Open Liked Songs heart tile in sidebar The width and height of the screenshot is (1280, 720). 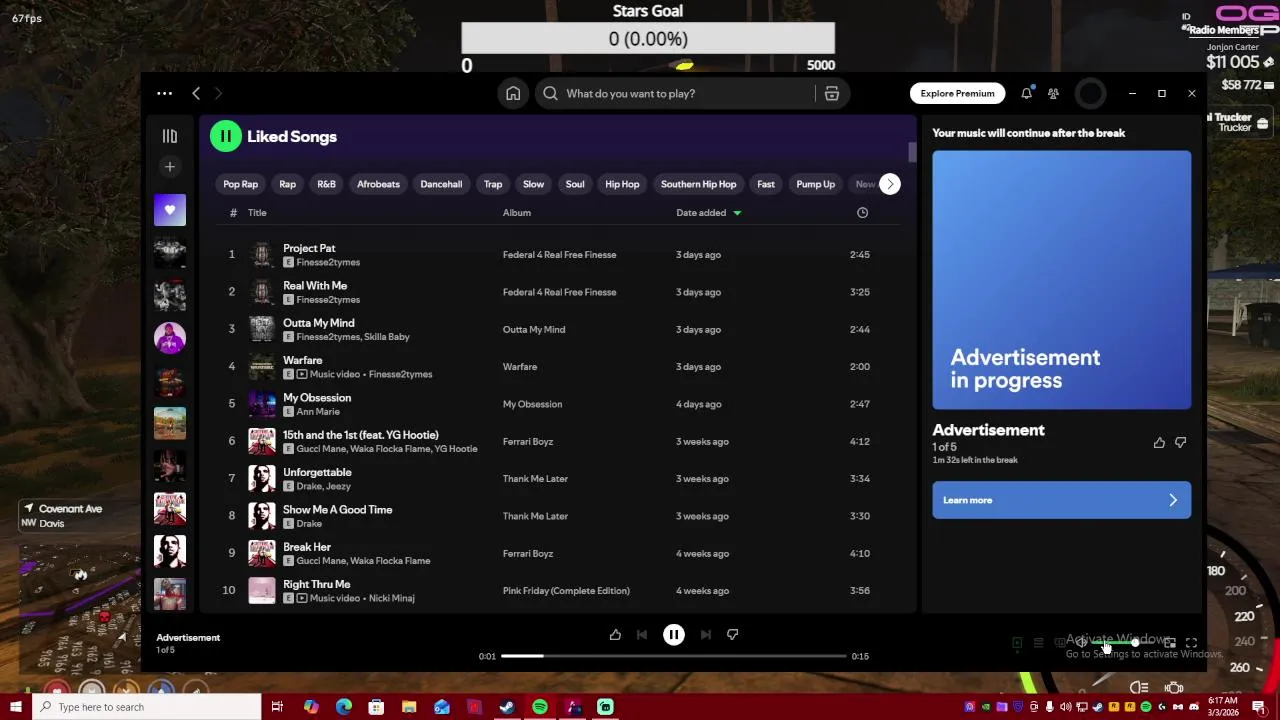[170, 210]
